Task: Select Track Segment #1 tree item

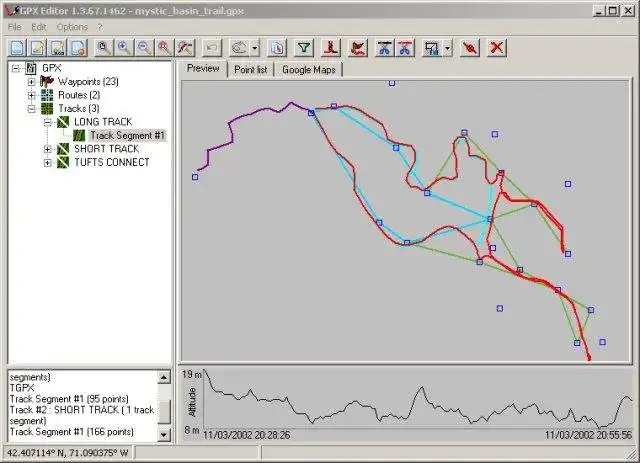Action: click(127, 136)
